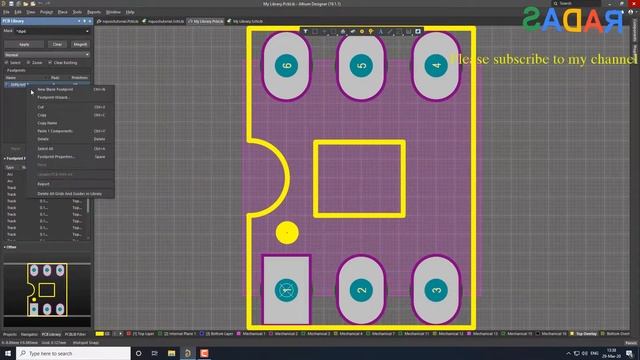This screenshot has height=360, width=640.
Task: Select Copy in the context menu
Action: pyautogui.click(x=42, y=115)
